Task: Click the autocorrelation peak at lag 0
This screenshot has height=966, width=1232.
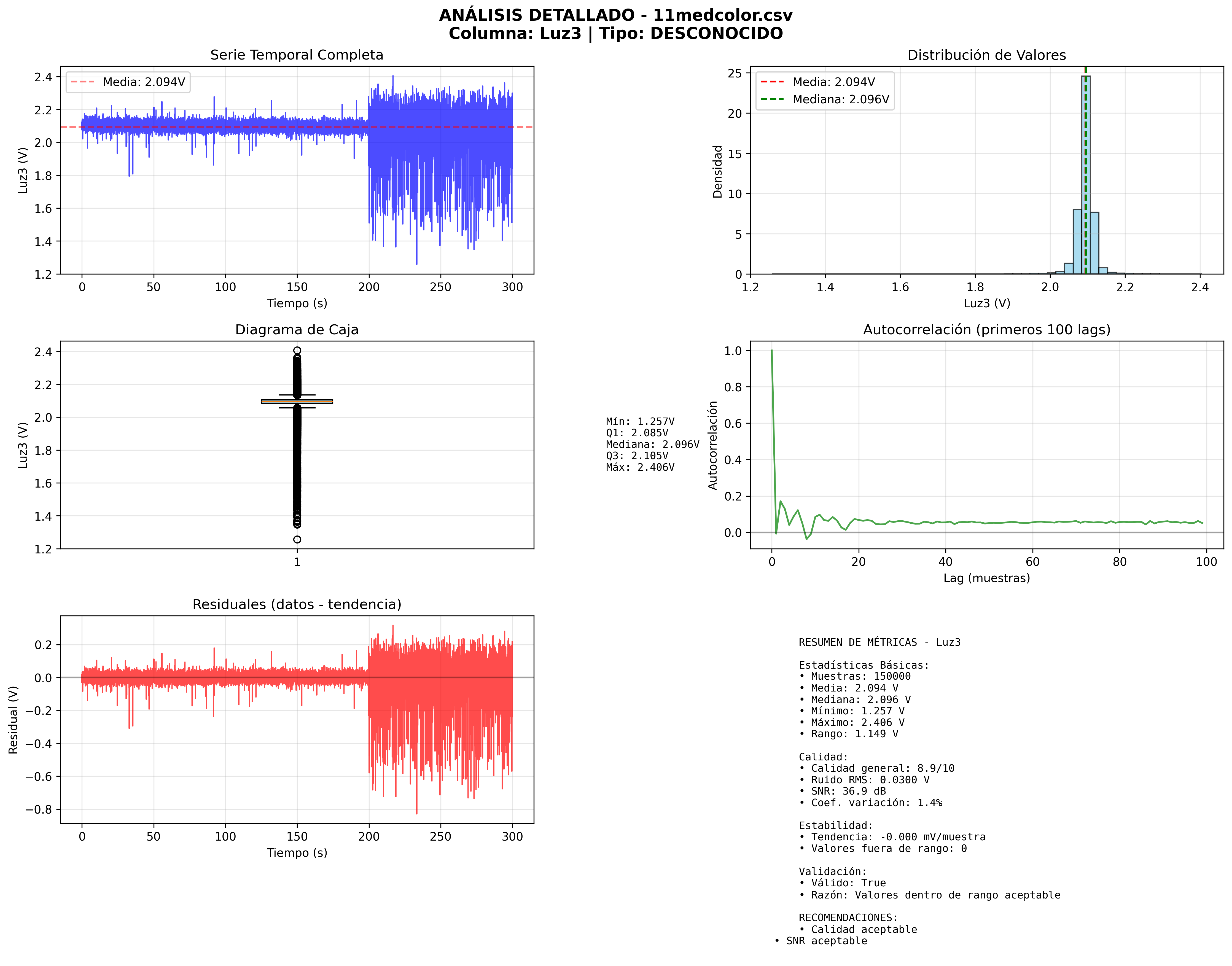Action: click(x=771, y=351)
